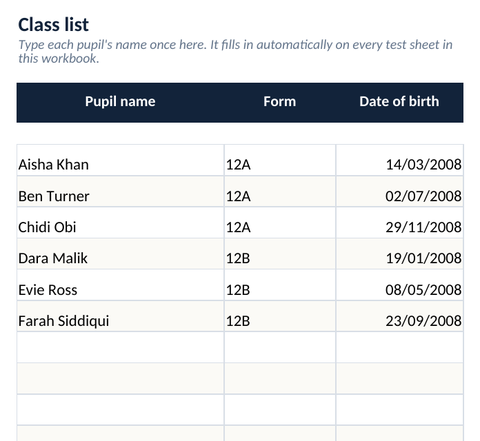
Task: Click the first empty name cell below Farah Siddiqui
Action: pos(120,347)
